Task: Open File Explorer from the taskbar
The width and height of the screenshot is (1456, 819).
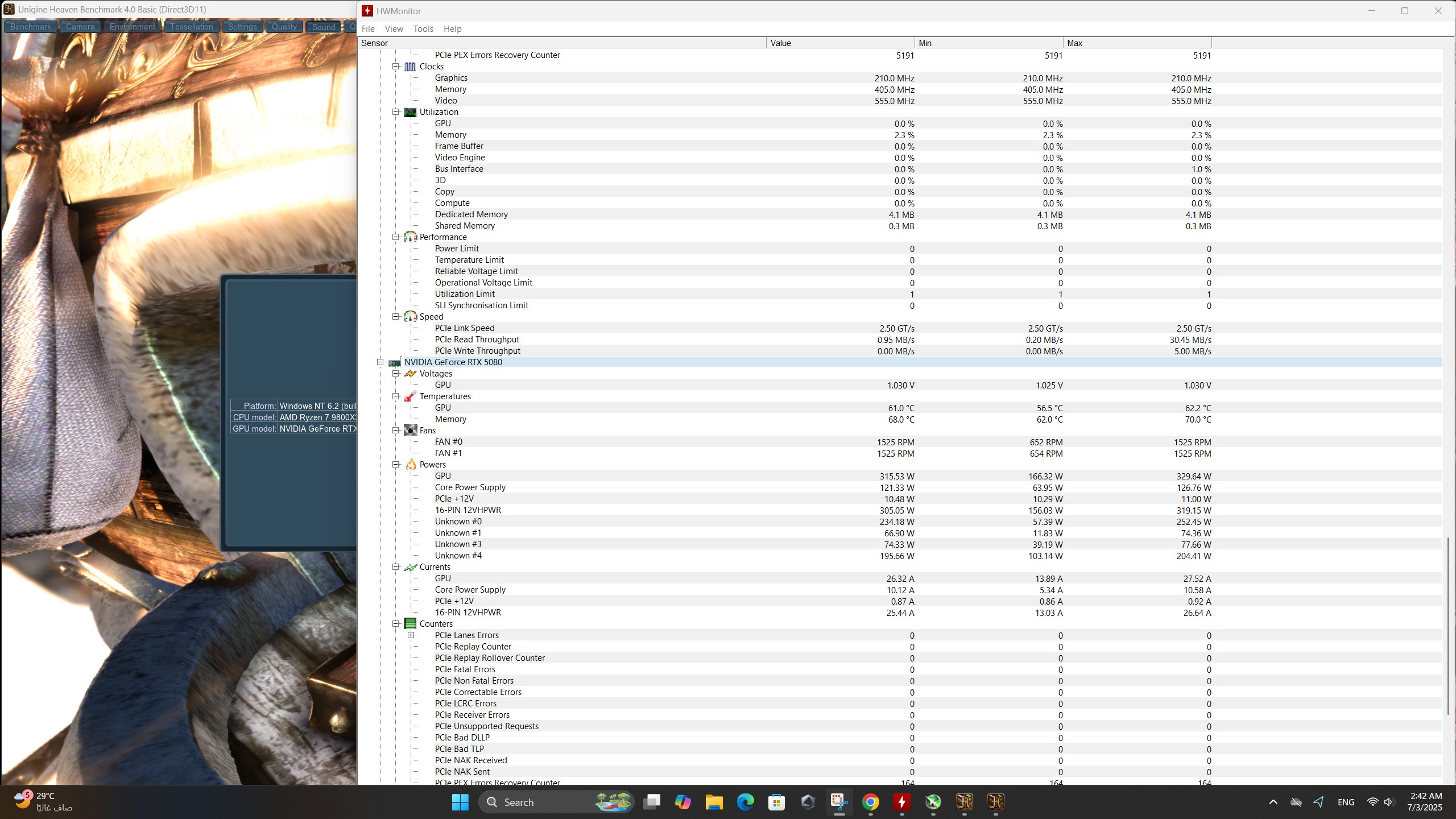Action: point(714,802)
